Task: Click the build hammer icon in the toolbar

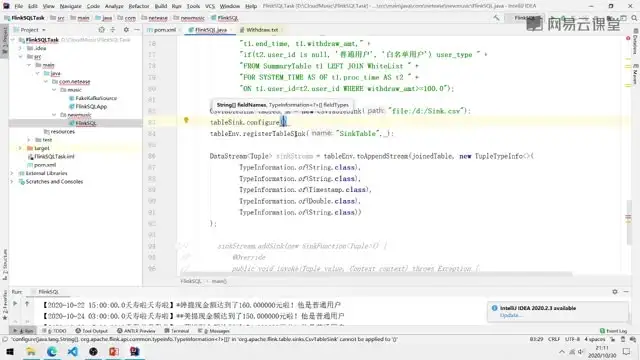Action: (x=496, y=18)
